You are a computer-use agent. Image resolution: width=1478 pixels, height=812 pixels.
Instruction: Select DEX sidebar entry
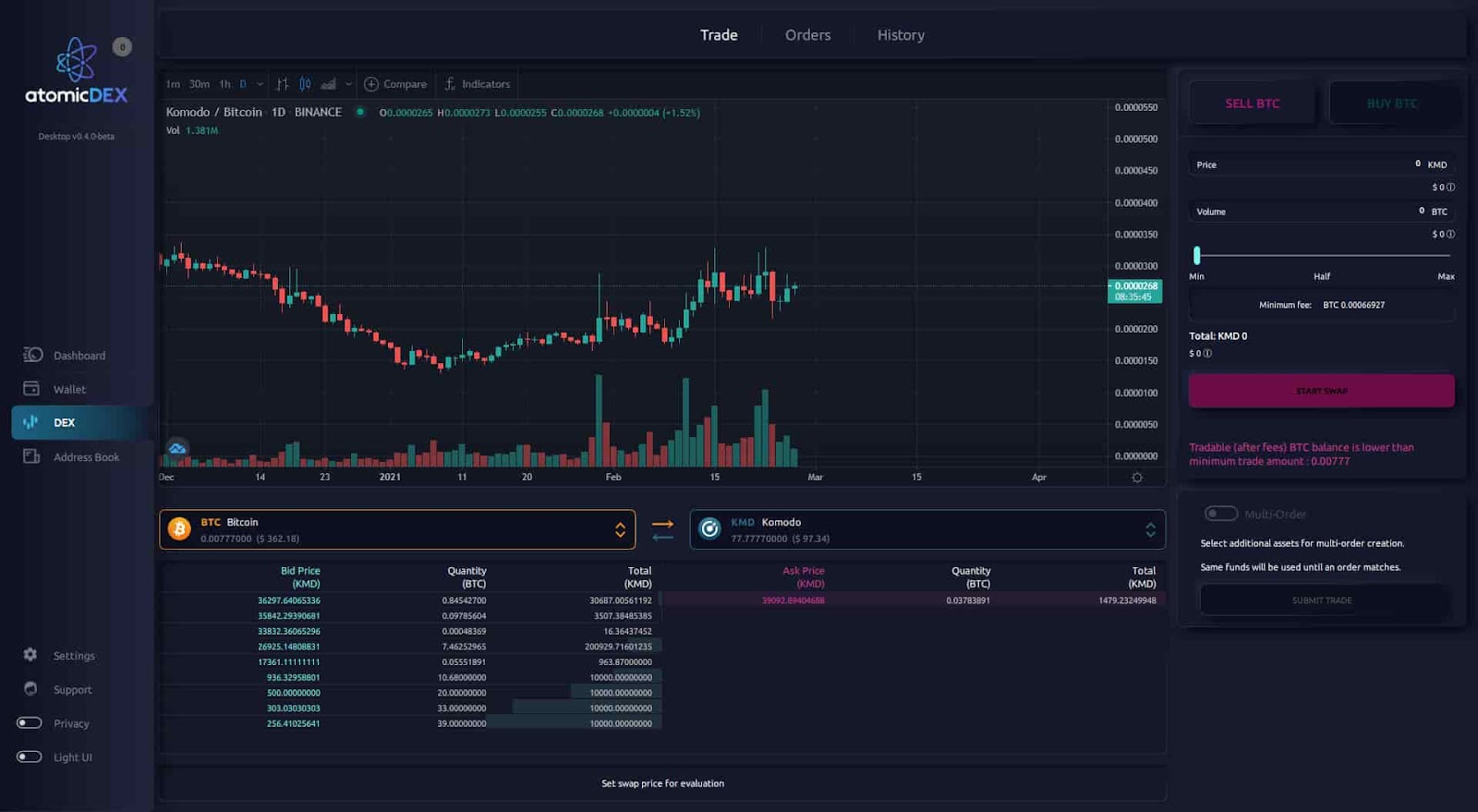pos(81,422)
